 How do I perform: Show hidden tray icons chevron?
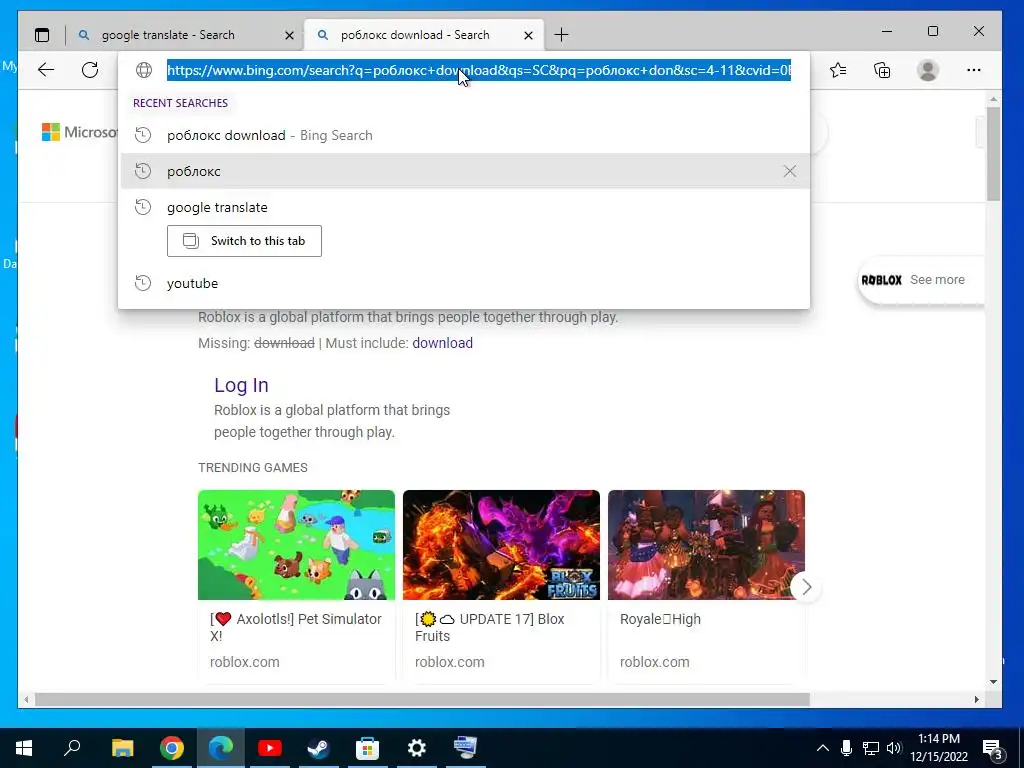pyautogui.click(x=823, y=748)
